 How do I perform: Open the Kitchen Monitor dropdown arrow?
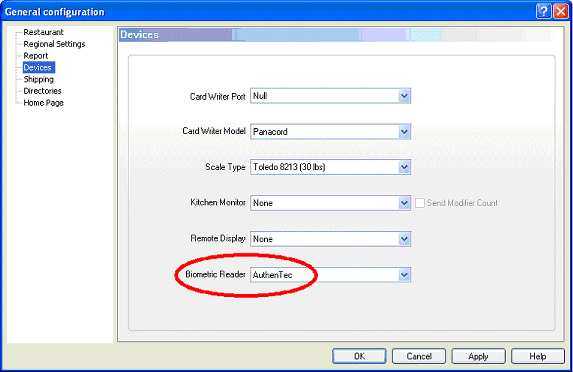404,203
